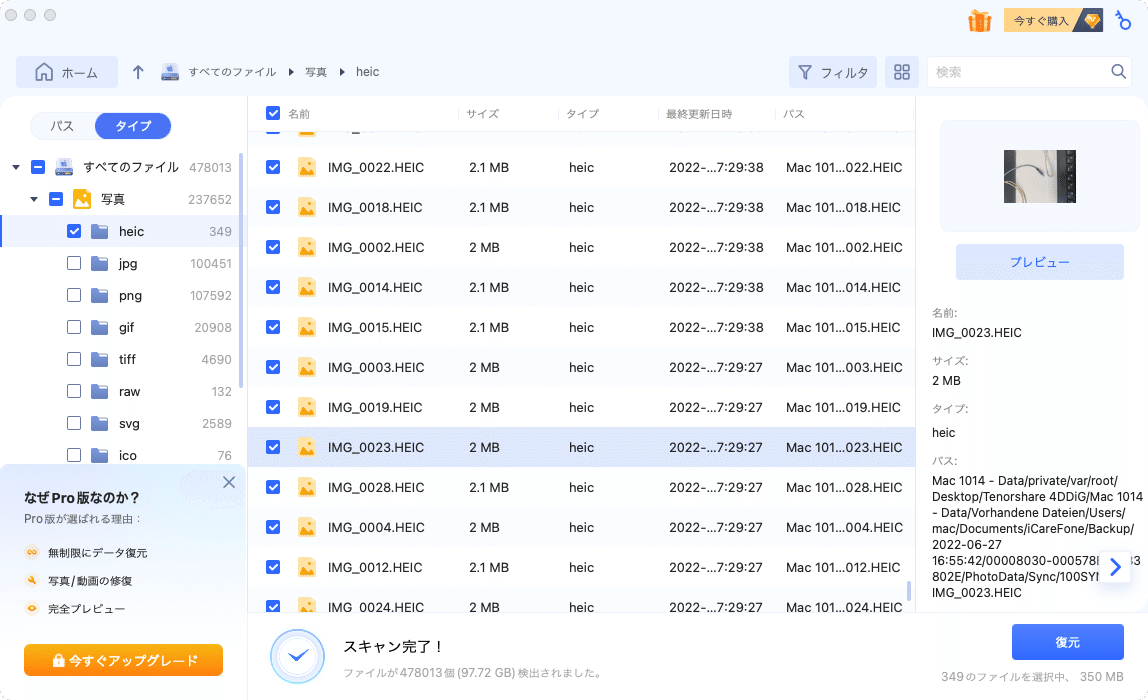
Task: Check the jpg folder checkbox
Action: (x=74, y=264)
